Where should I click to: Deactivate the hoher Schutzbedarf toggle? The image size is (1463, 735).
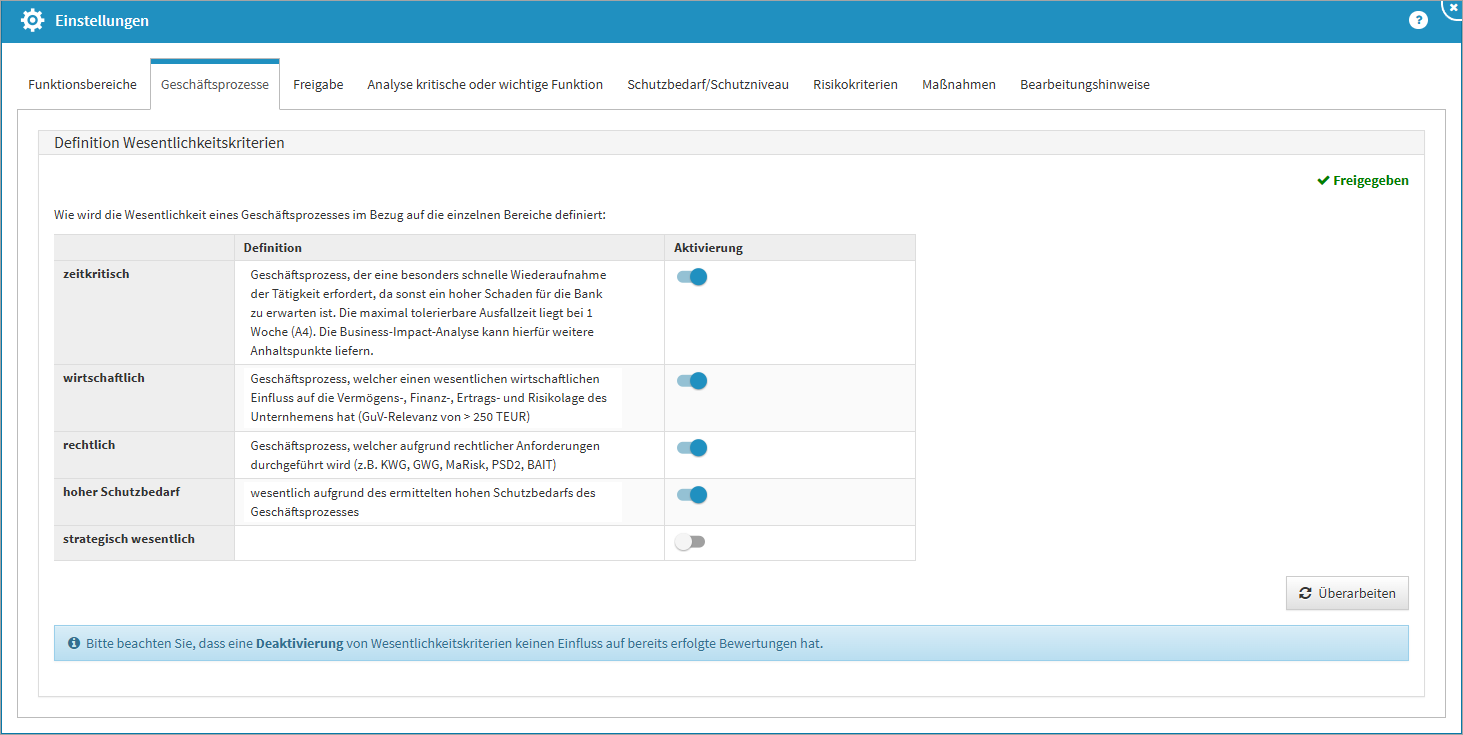(x=691, y=495)
